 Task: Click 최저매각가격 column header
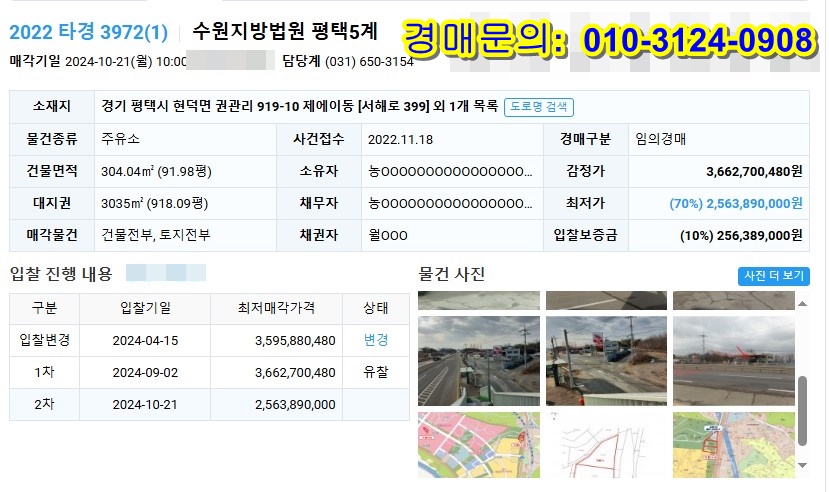click(x=277, y=308)
